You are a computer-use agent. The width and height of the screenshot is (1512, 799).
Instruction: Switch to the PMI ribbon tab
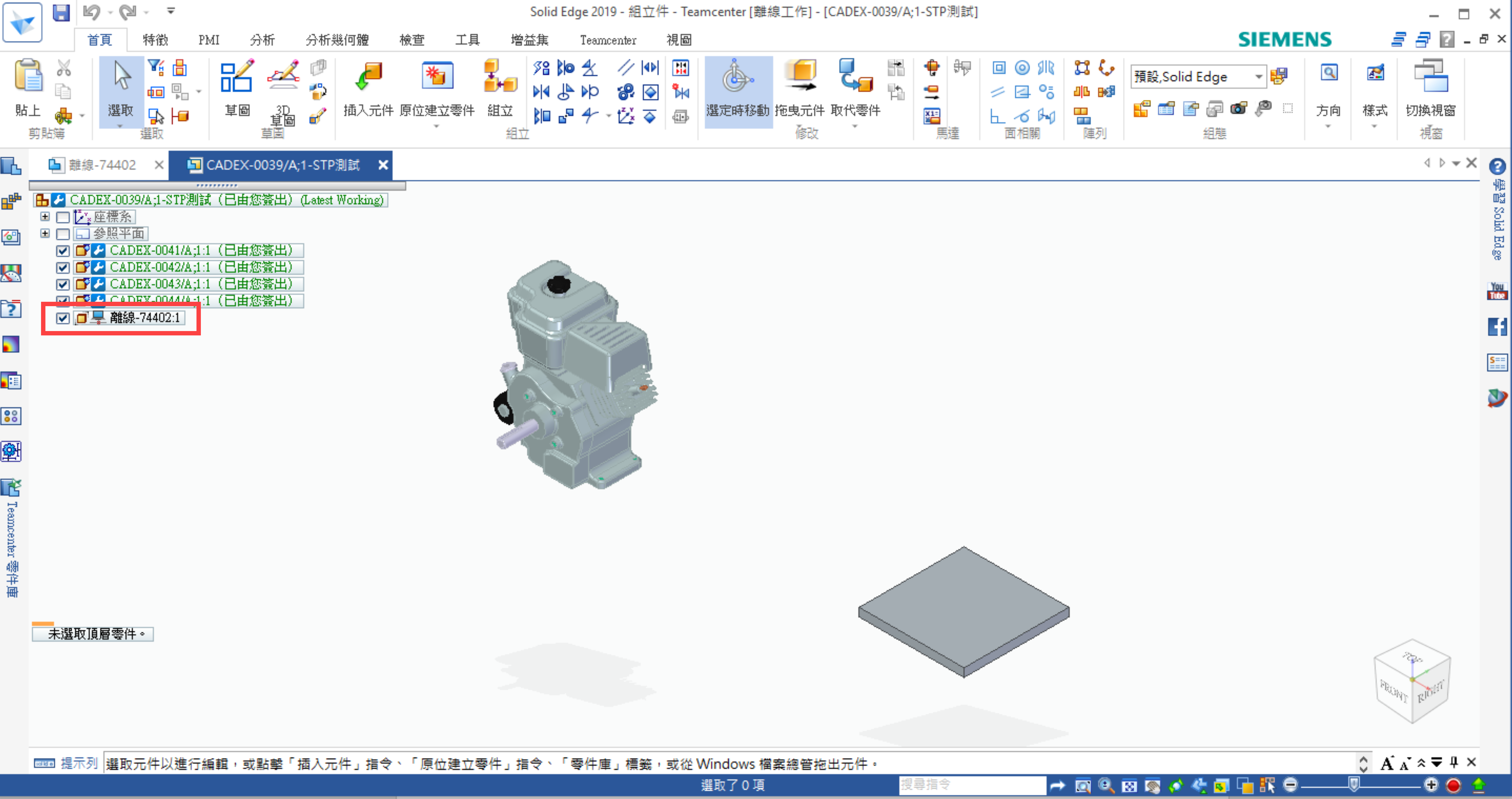(209, 40)
